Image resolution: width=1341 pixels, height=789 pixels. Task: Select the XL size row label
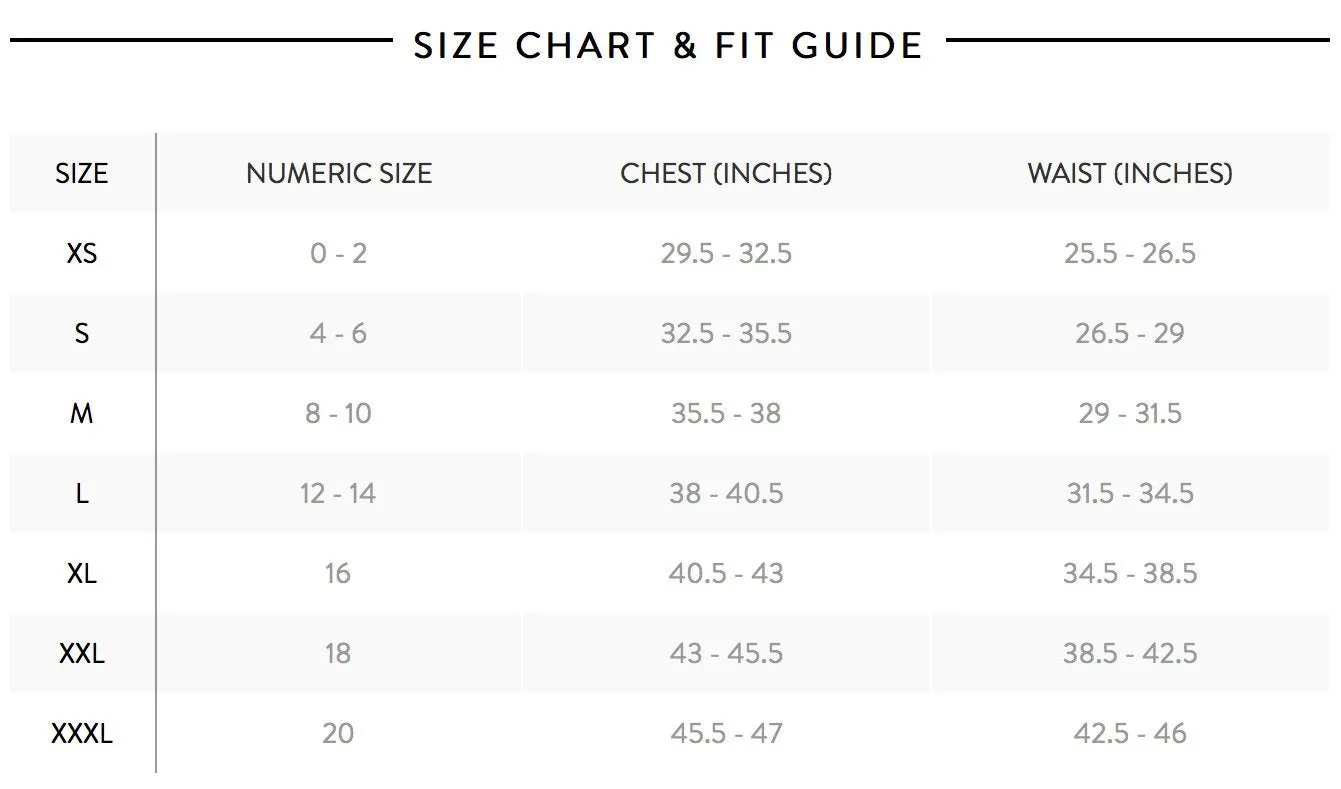click(x=81, y=573)
